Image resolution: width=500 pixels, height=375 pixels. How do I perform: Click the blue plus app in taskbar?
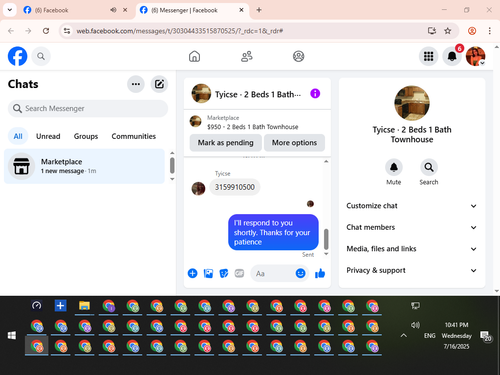coord(60,306)
